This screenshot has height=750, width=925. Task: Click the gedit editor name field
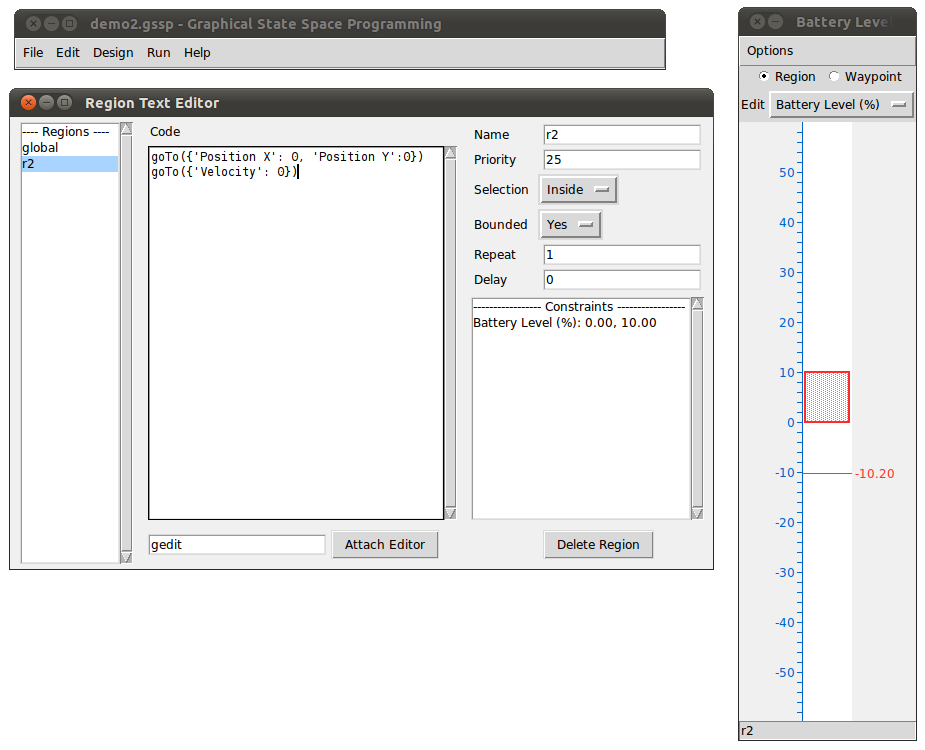pyautogui.click(x=236, y=544)
